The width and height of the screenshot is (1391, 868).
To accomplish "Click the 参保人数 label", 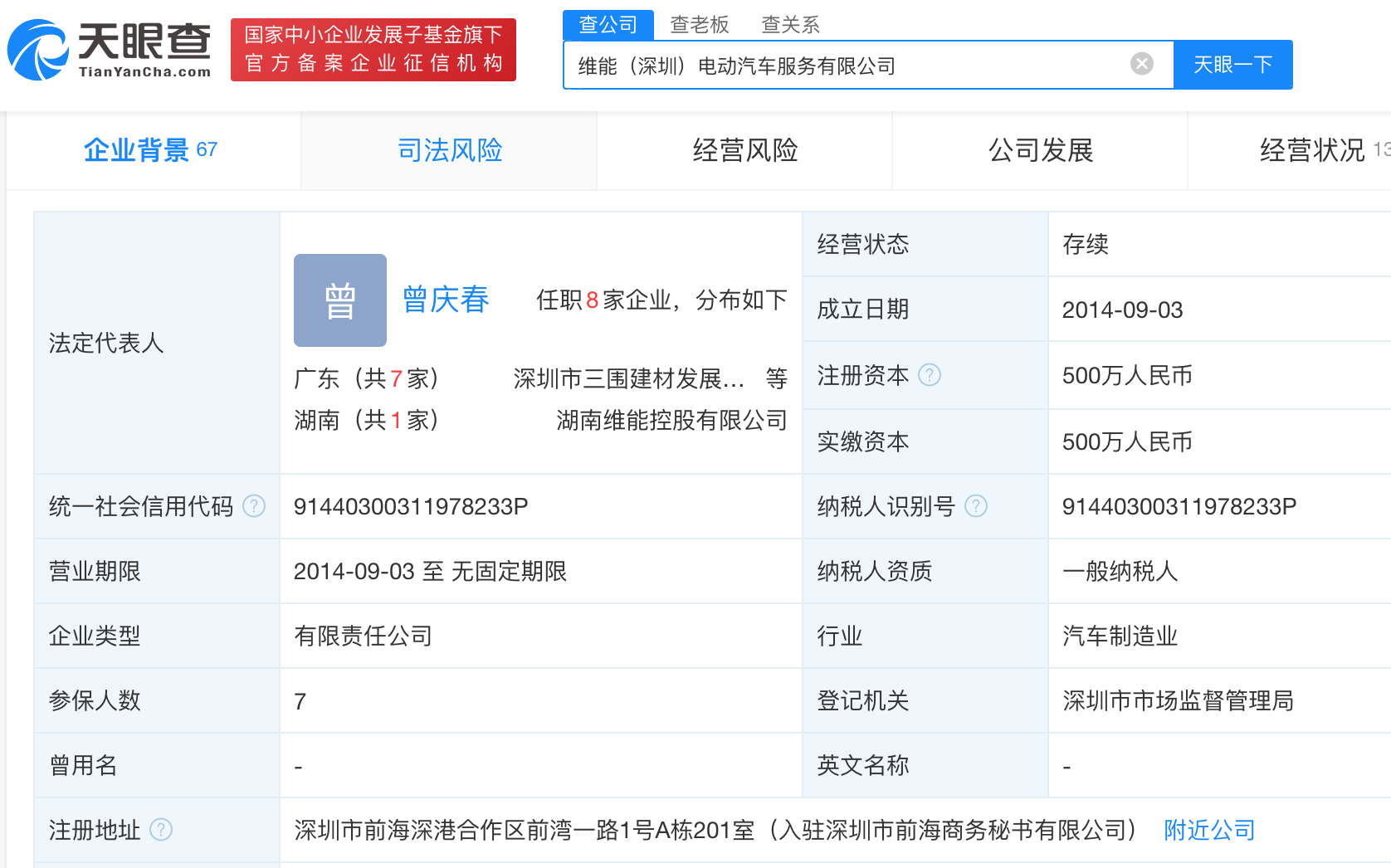I will pos(95,701).
